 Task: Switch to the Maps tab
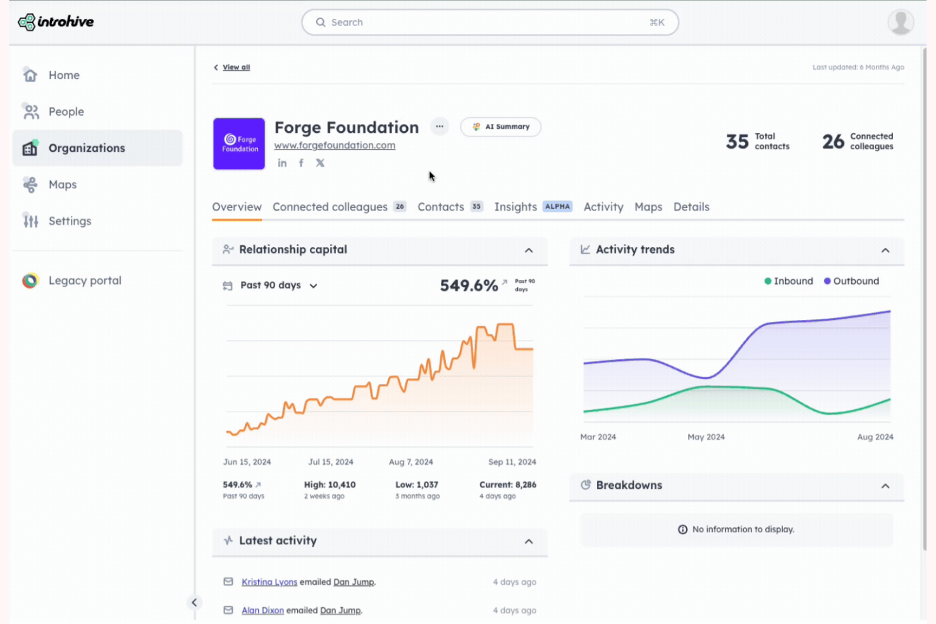(x=648, y=207)
